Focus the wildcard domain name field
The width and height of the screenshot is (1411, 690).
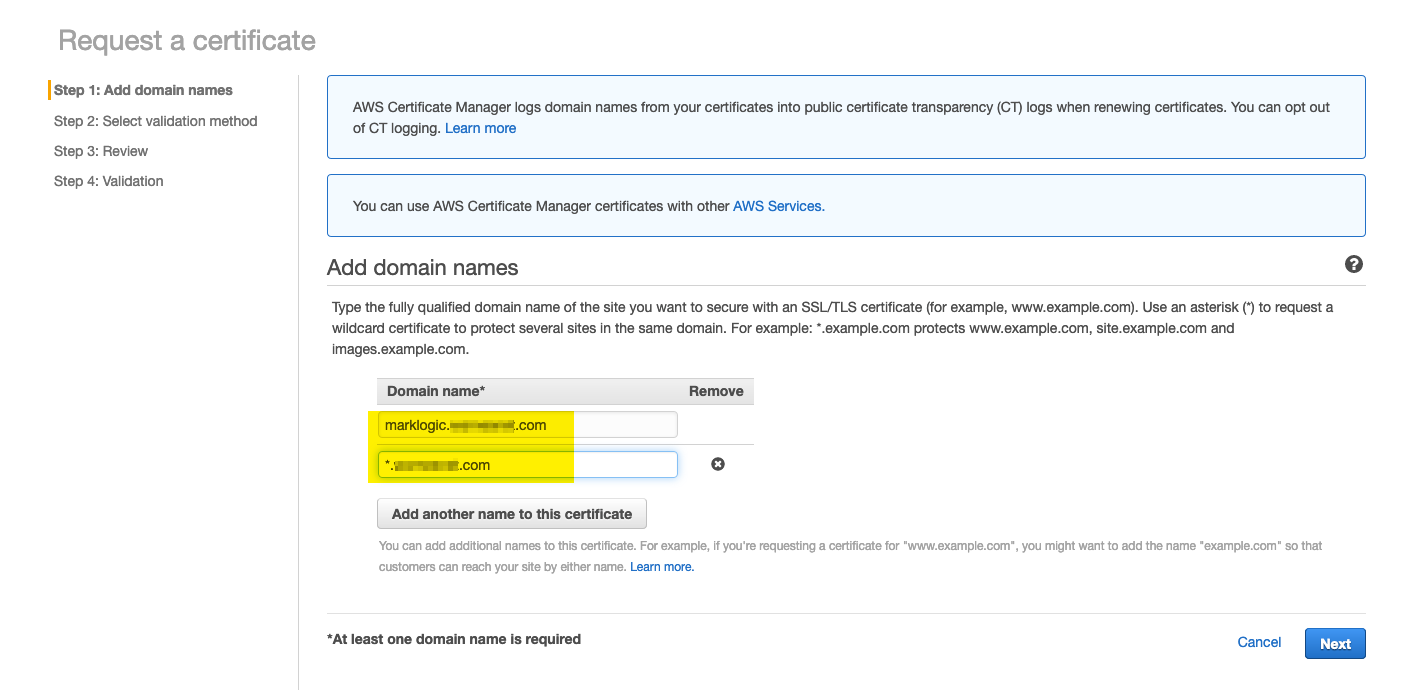[x=528, y=465]
